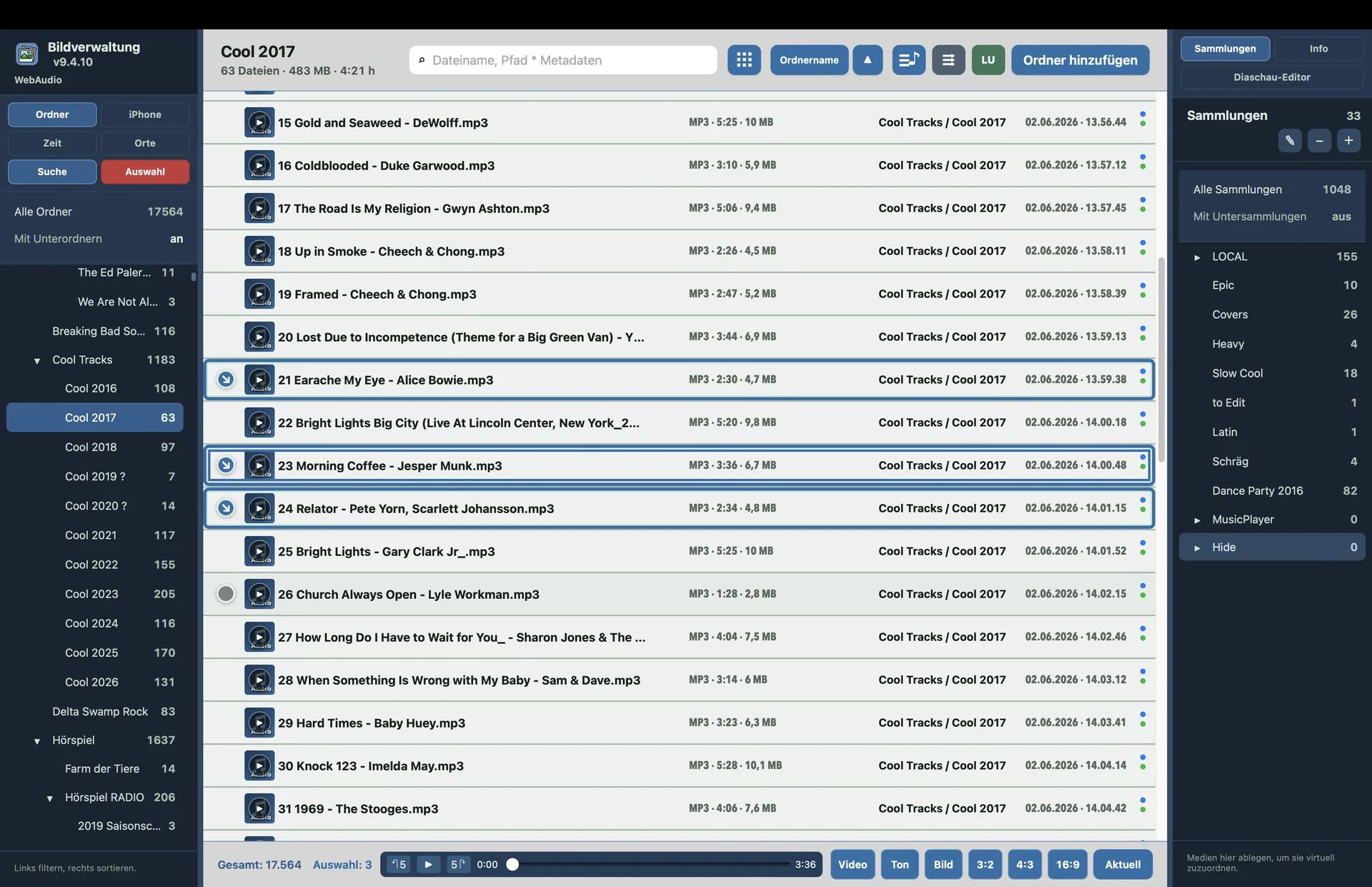Viewport: 1372px width, 887px height.
Task: Toggle Mit Unterordnern setting
Action: [x=99, y=239]
